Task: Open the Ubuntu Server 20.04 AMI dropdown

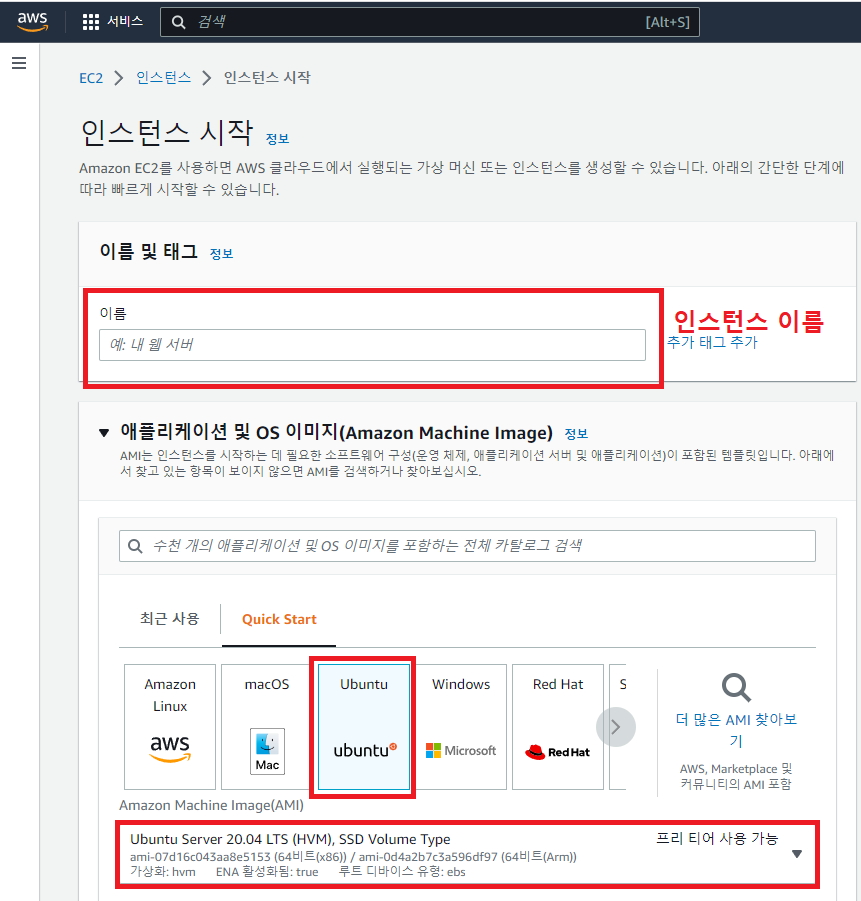Action: [x=797, y=854]
